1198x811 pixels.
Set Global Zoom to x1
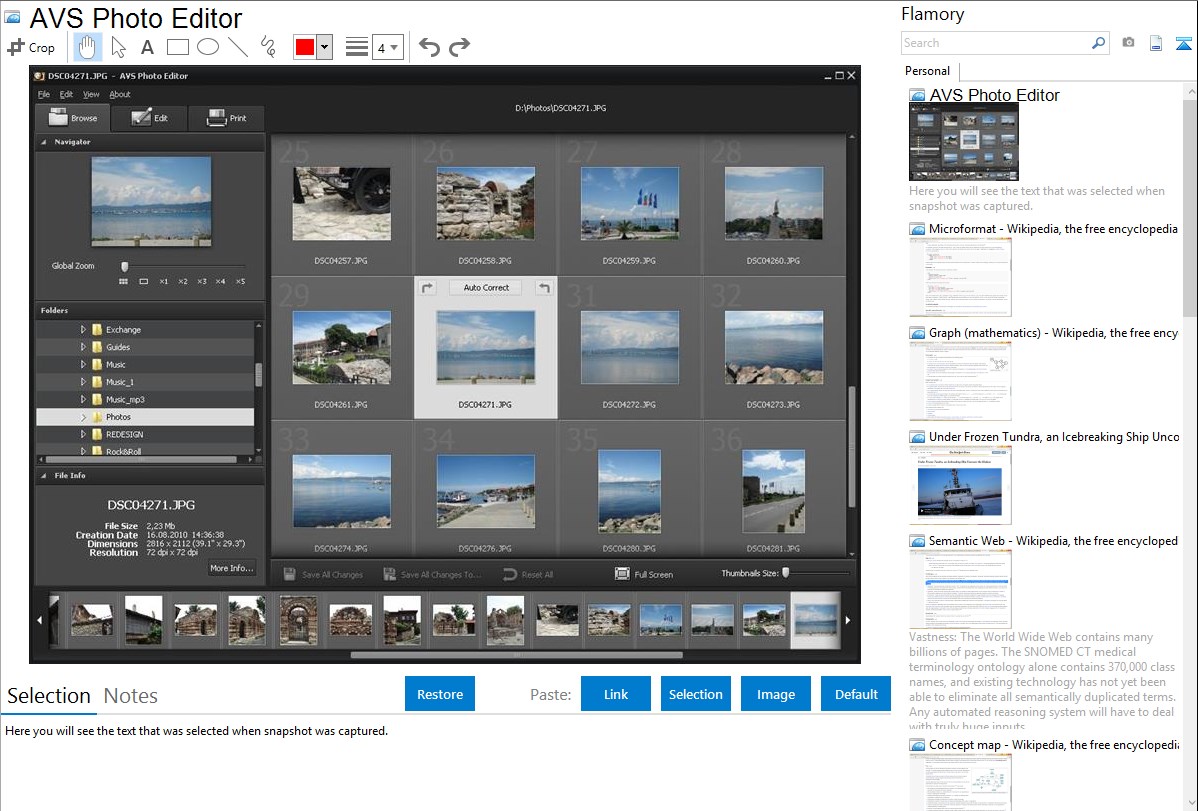164,281
